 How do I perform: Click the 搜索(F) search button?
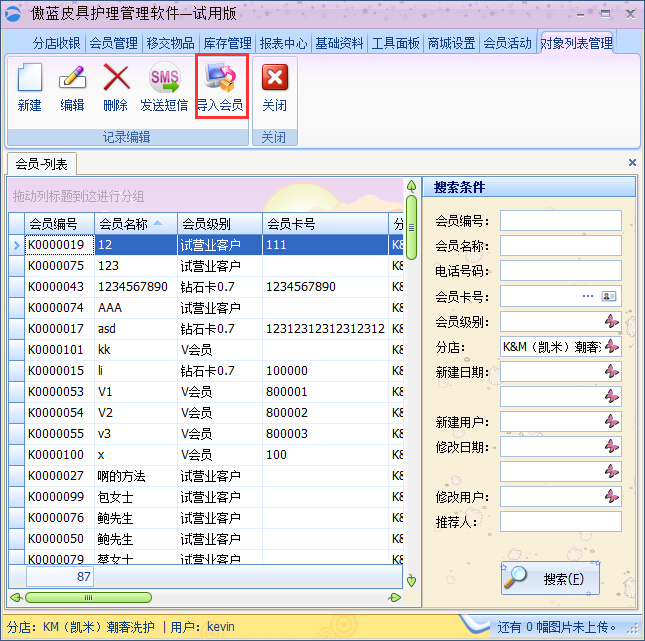(551, 578)
